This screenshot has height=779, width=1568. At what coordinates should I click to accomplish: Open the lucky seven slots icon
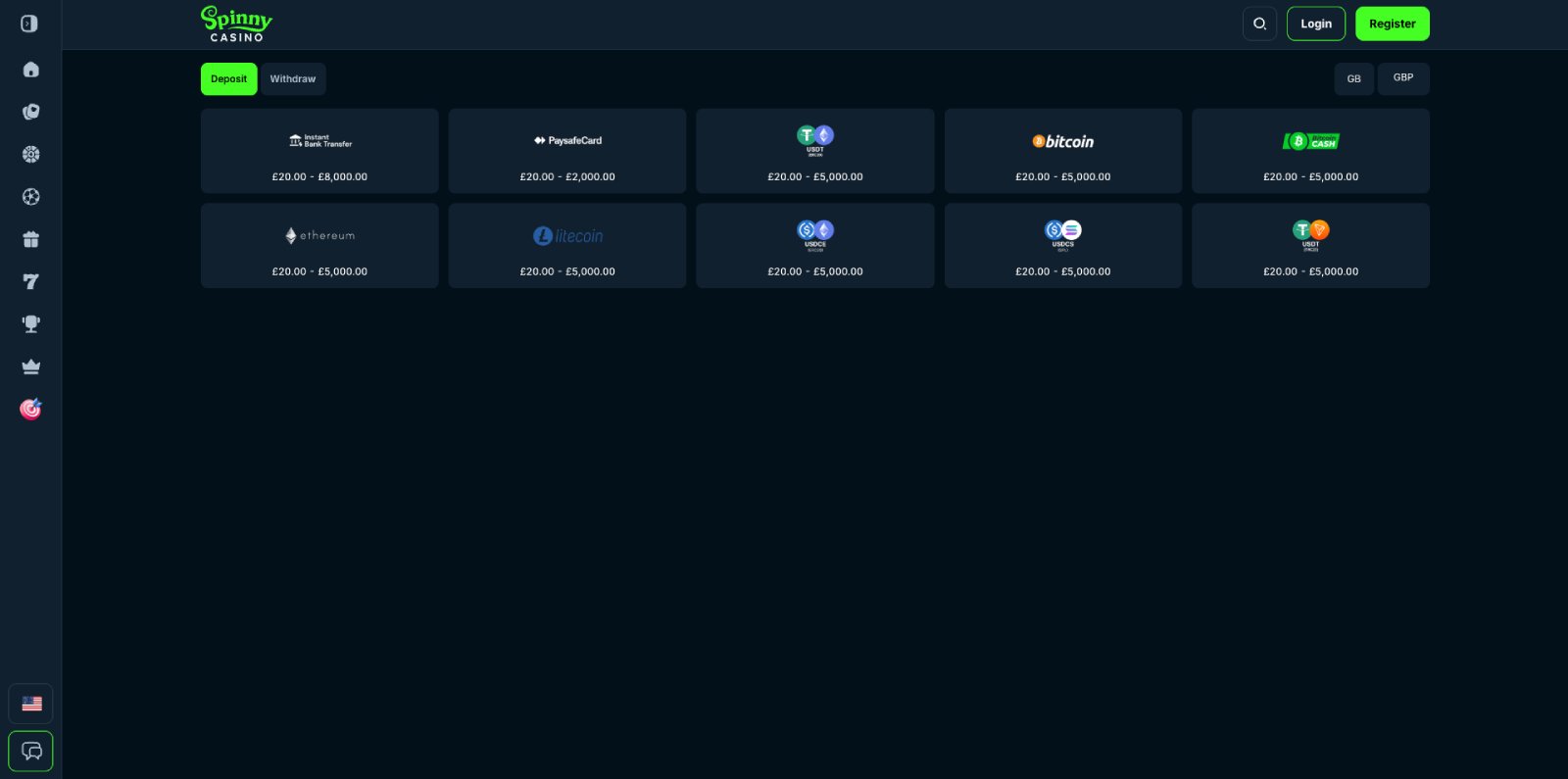tap(31, 281)
